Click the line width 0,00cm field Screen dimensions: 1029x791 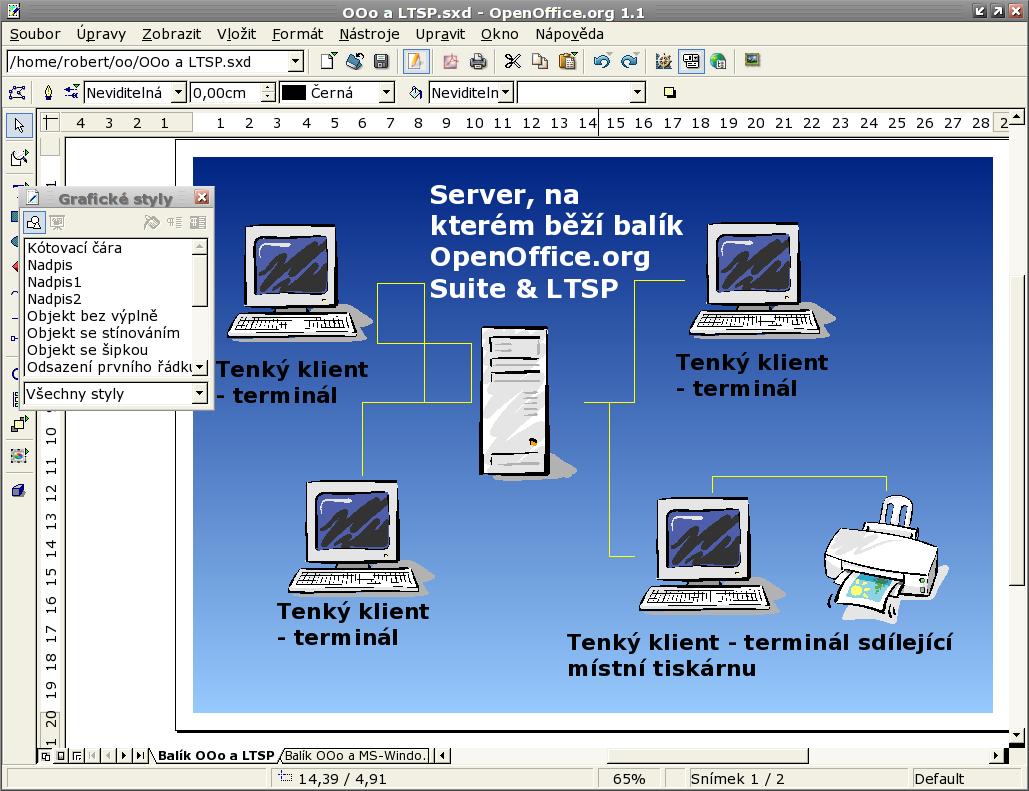click(x=225, y=93)
